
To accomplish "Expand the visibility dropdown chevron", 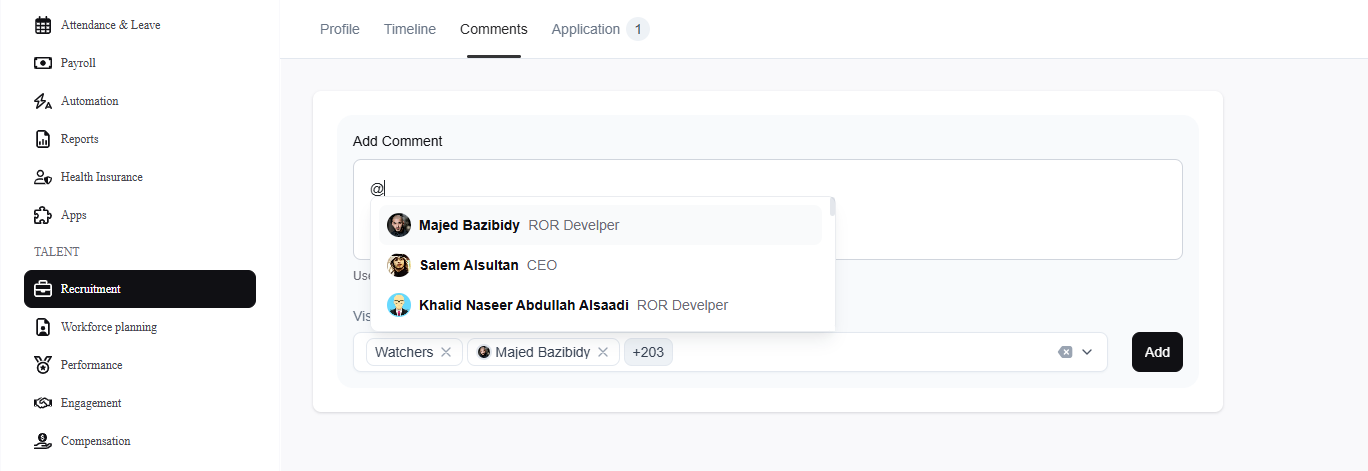I will tap(1087, 352).
